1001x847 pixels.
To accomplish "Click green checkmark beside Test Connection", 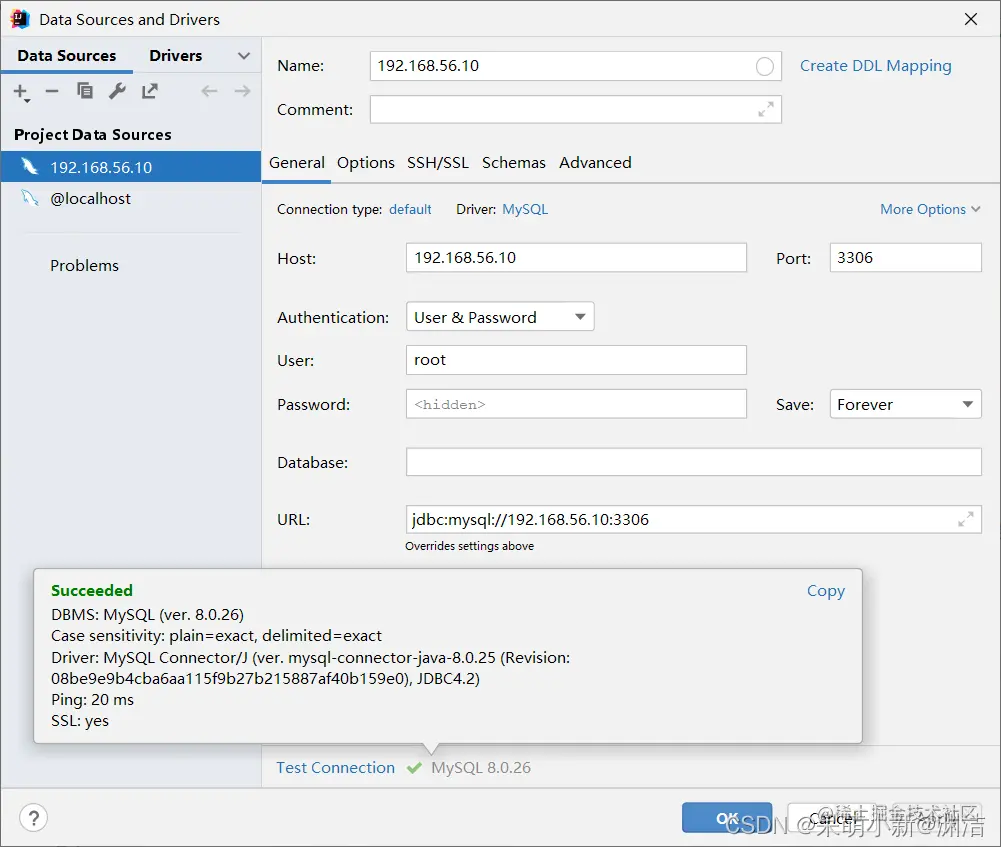I will [414, 768].
